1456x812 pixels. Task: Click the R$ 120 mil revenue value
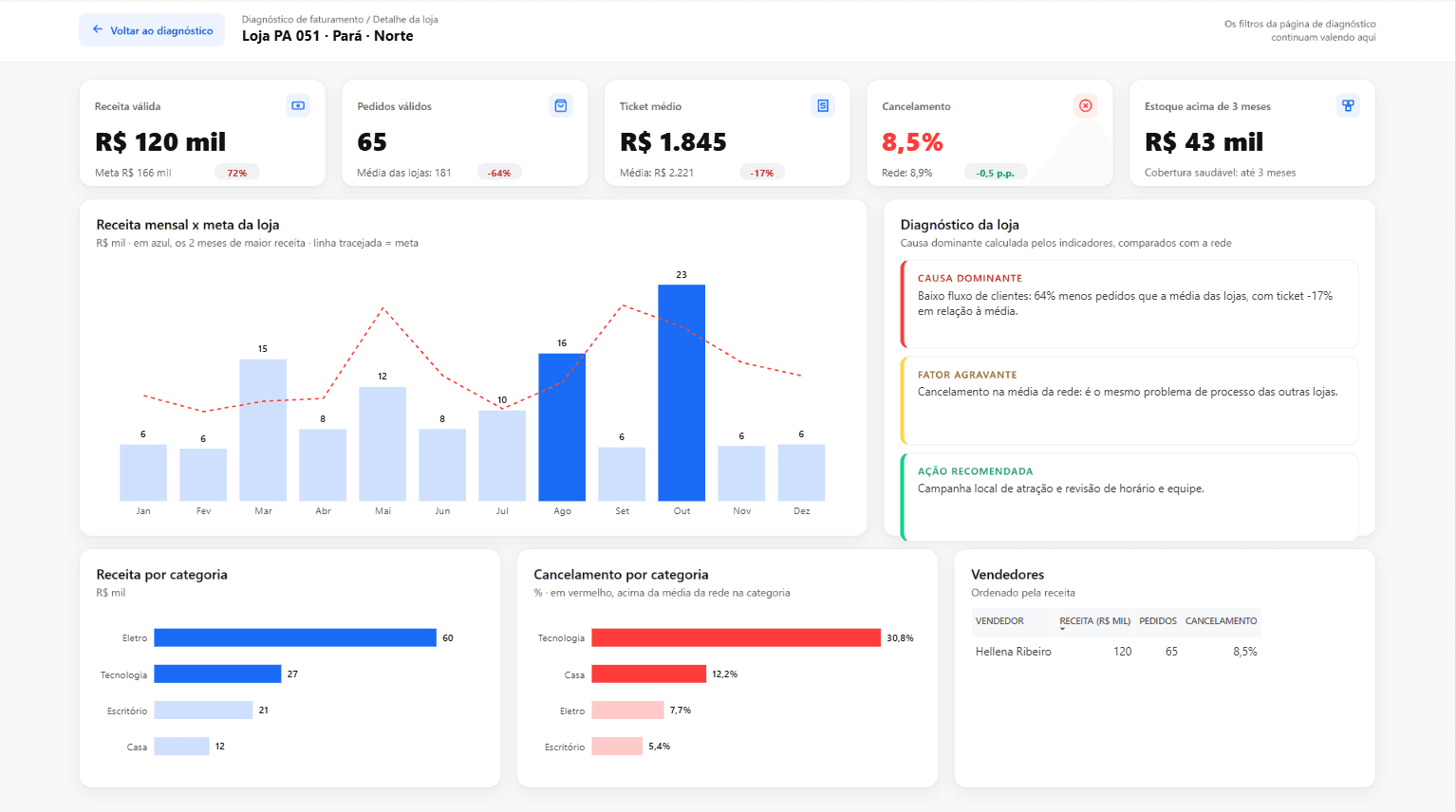[x=160, y=142]
